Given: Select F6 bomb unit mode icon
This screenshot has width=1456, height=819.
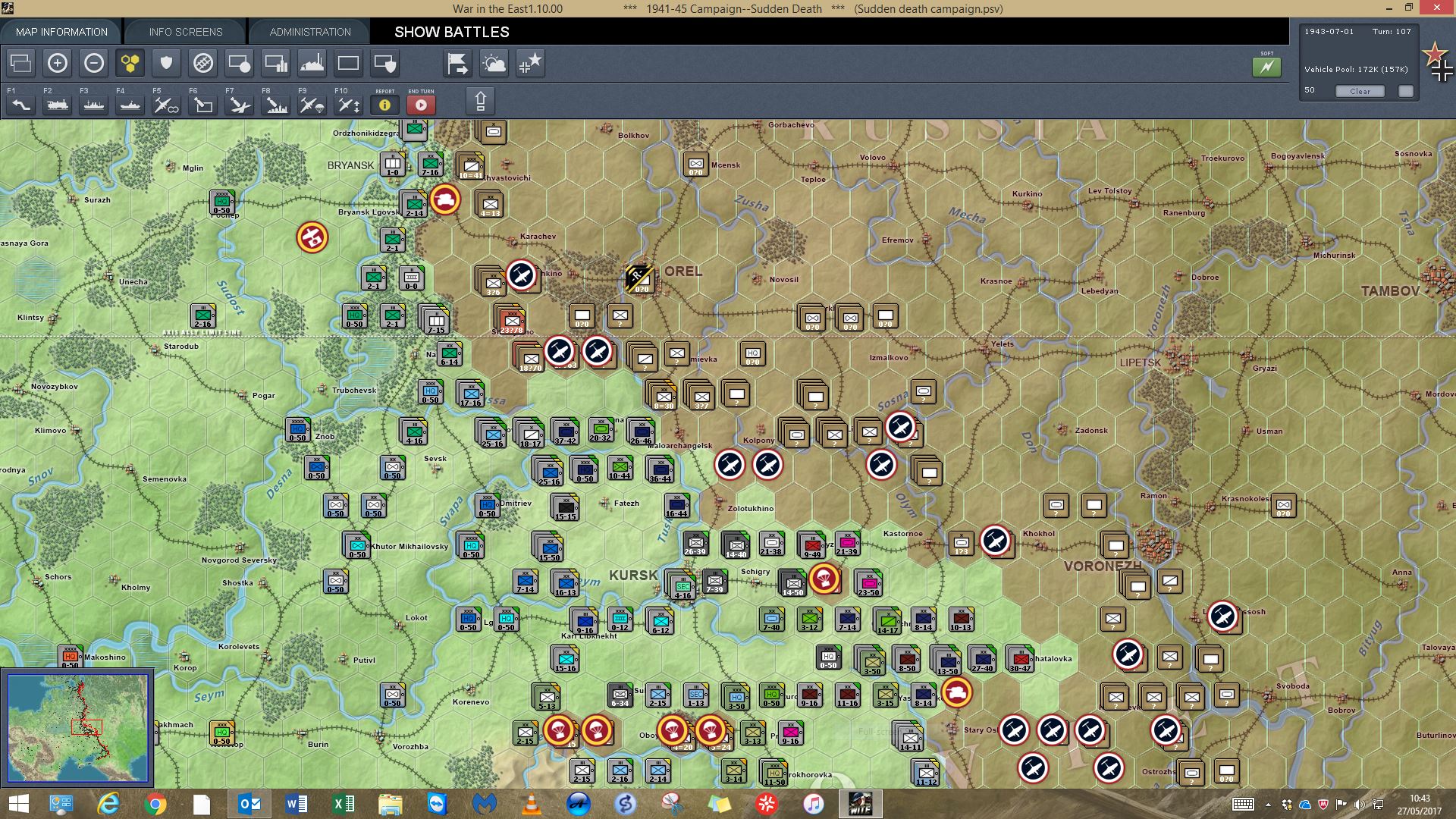Looking at the screenshot, I should tap(203, 105).
